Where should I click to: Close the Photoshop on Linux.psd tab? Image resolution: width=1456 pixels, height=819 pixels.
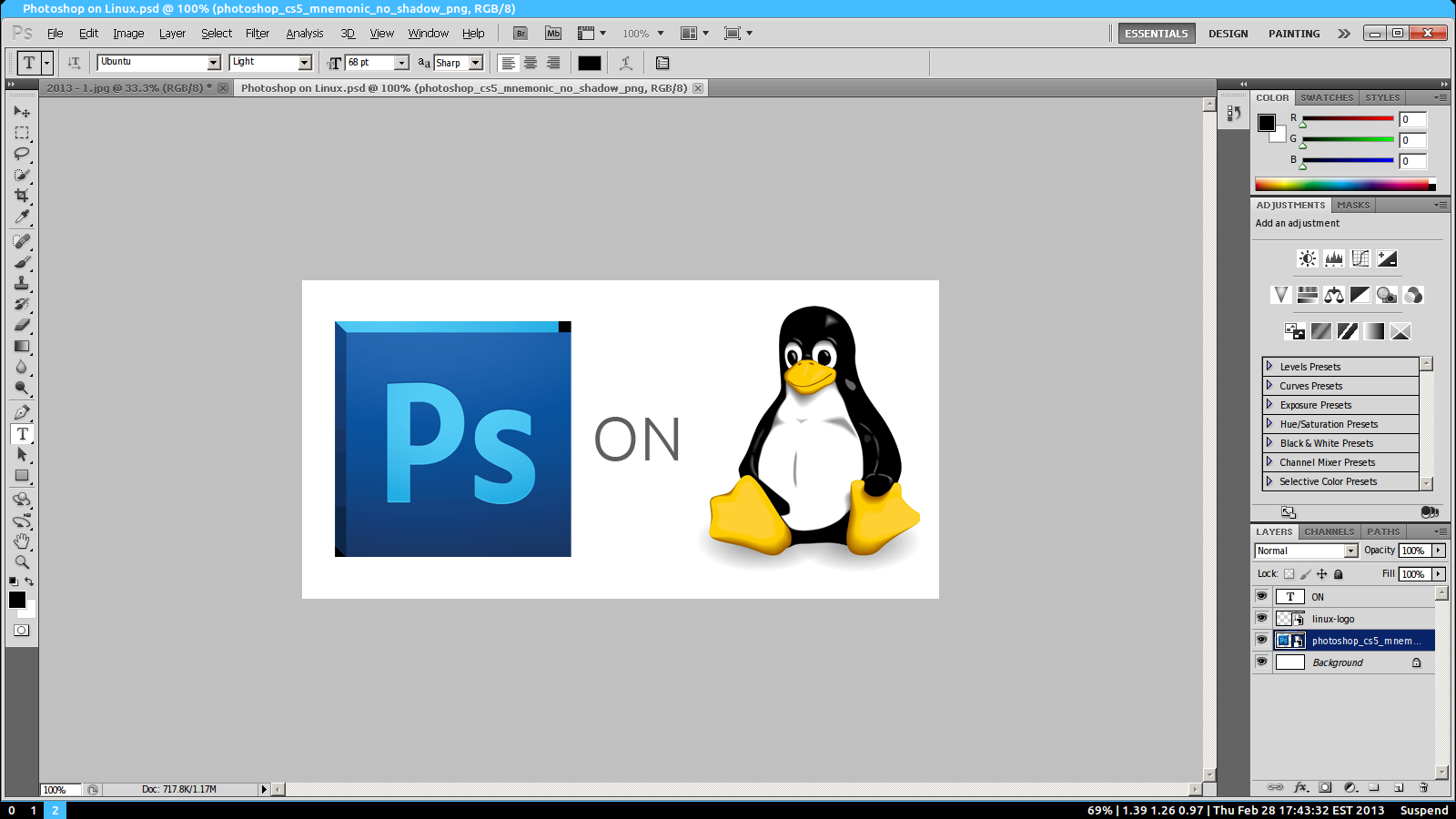pyautogui.click(x=698, y=88)
